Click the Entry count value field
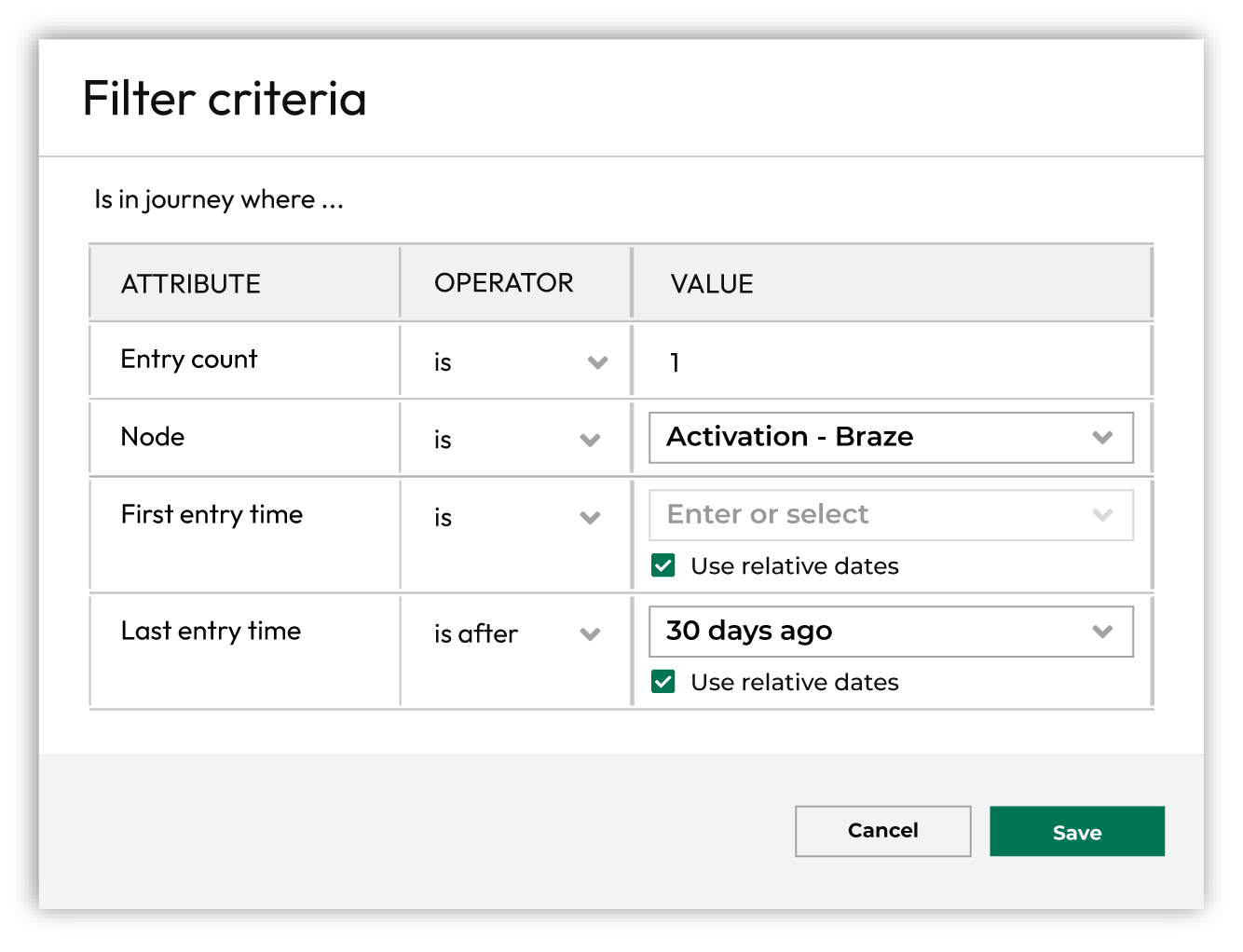1243x952 pixels. [892, 361]
